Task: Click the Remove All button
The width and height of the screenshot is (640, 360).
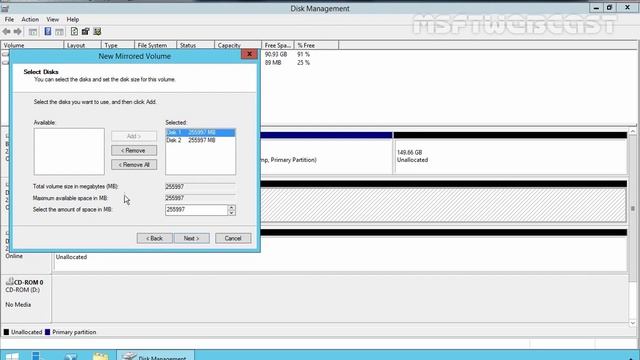Action: (x=134, y=164)
